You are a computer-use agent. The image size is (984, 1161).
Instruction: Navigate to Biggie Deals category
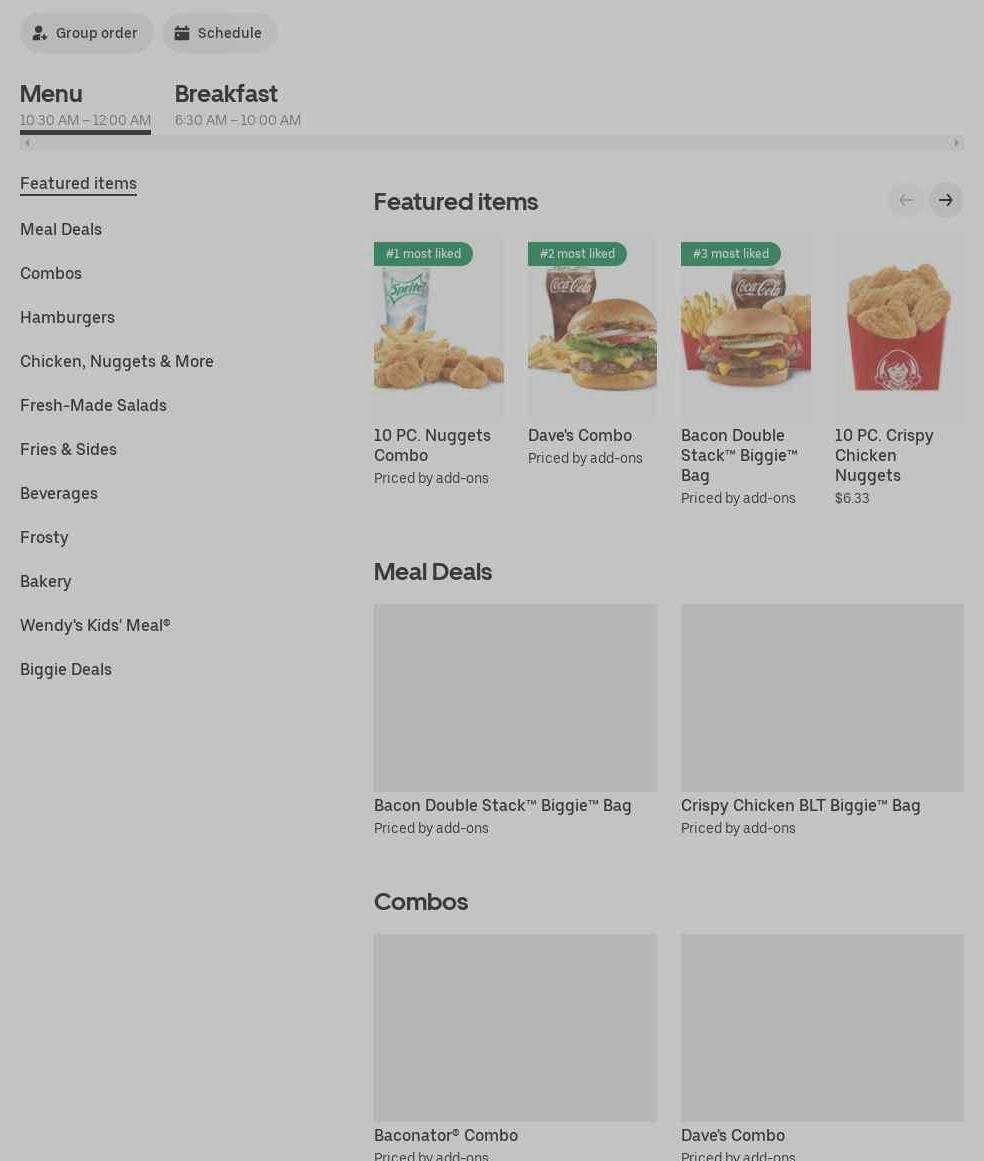[x=66, y=669]
